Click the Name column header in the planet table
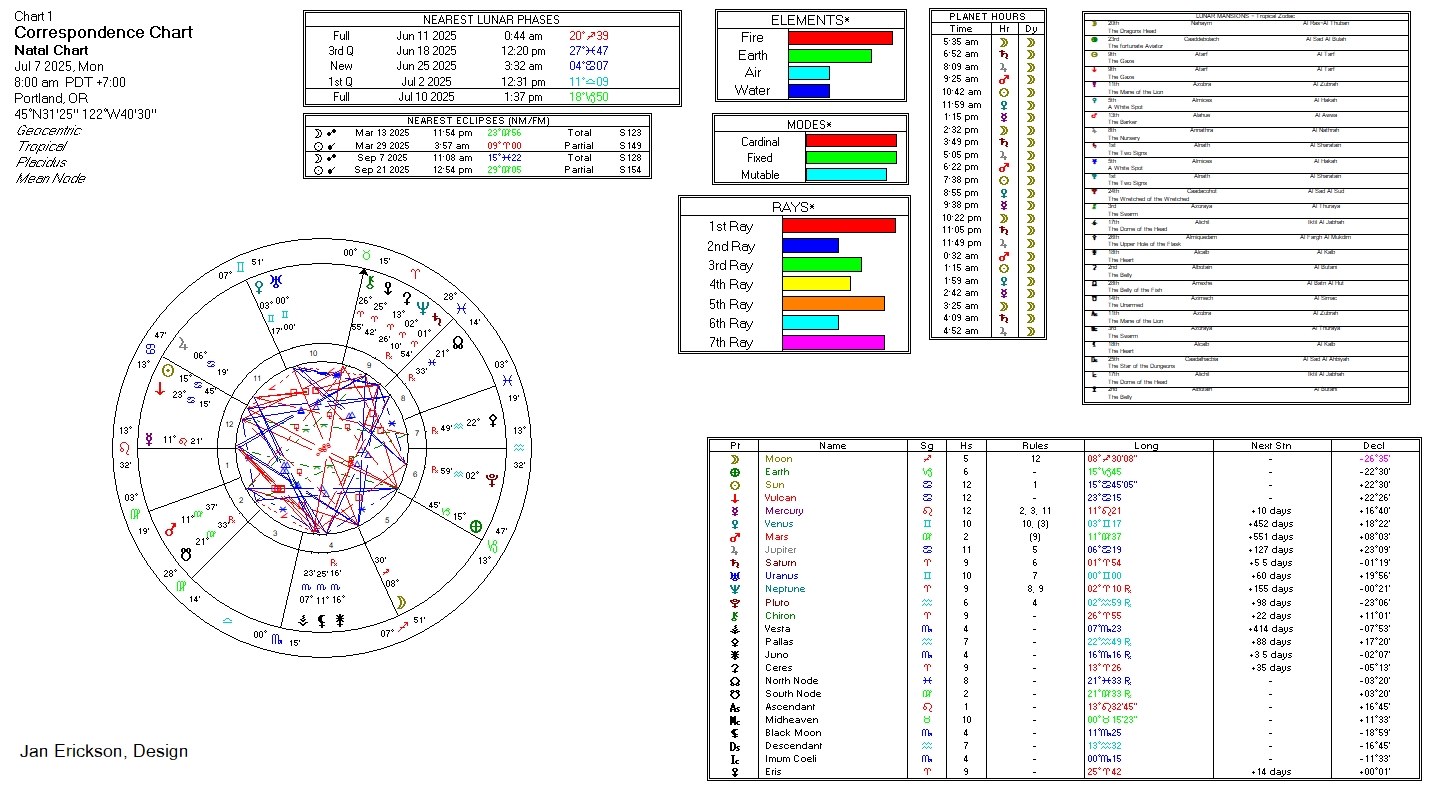1437x789 pixels. pyautogui.click(x=832, y=446)
